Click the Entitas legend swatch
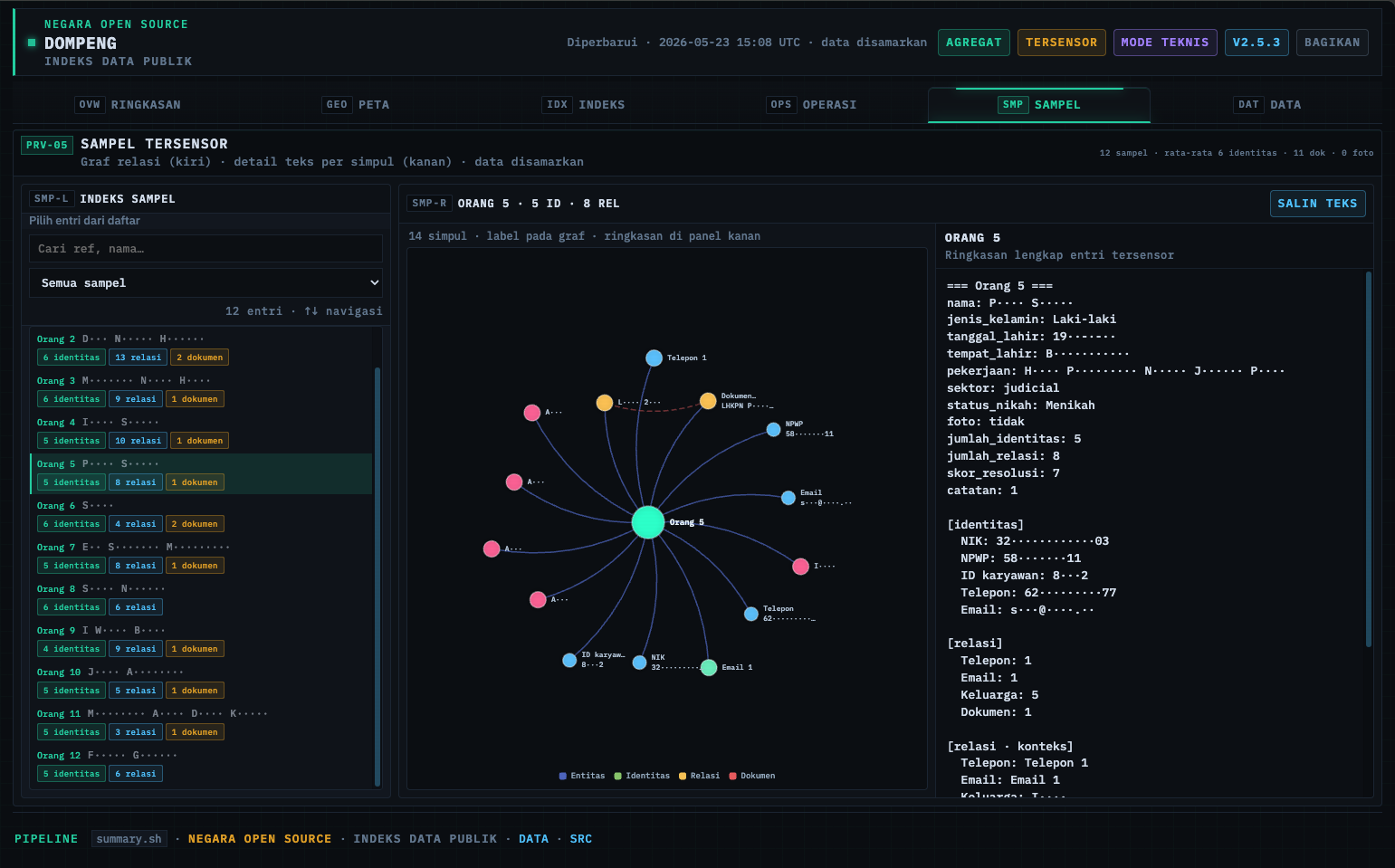 563,776
